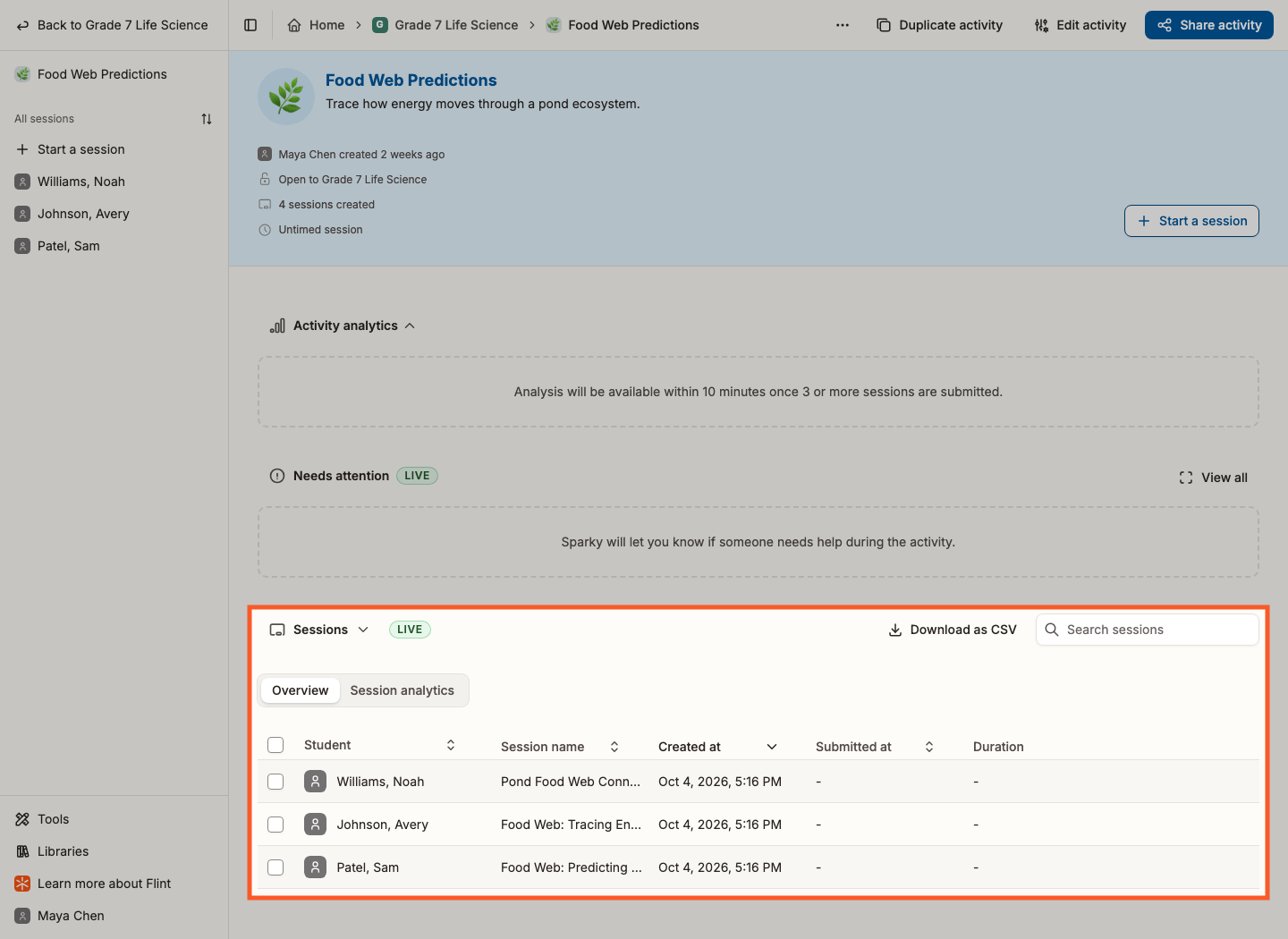Switch to the Overview tab
The width and height of the screenshot is (1288, 939).
[301, 690]
